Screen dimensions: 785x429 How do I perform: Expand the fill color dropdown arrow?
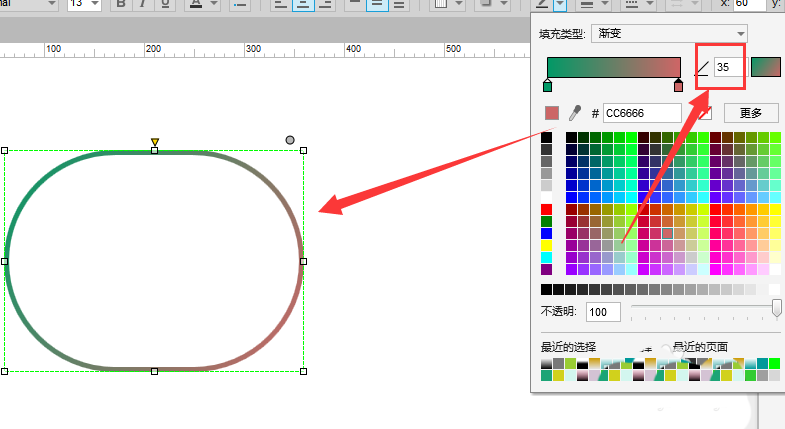coord(459,5)
